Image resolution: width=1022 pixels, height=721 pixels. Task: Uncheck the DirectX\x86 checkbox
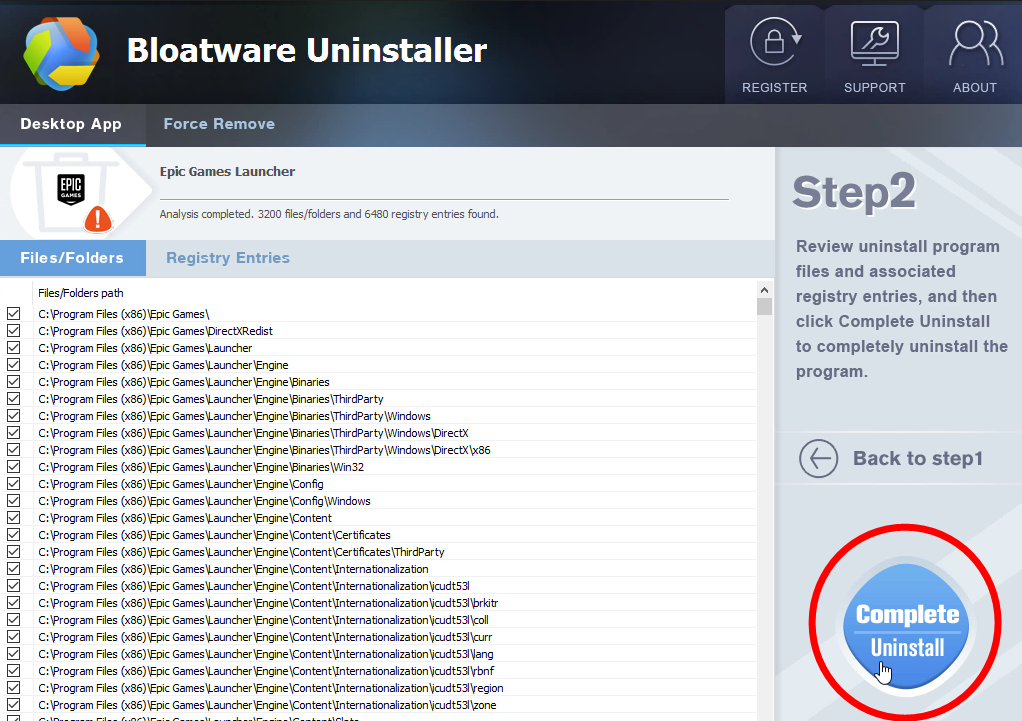[14, 450]
